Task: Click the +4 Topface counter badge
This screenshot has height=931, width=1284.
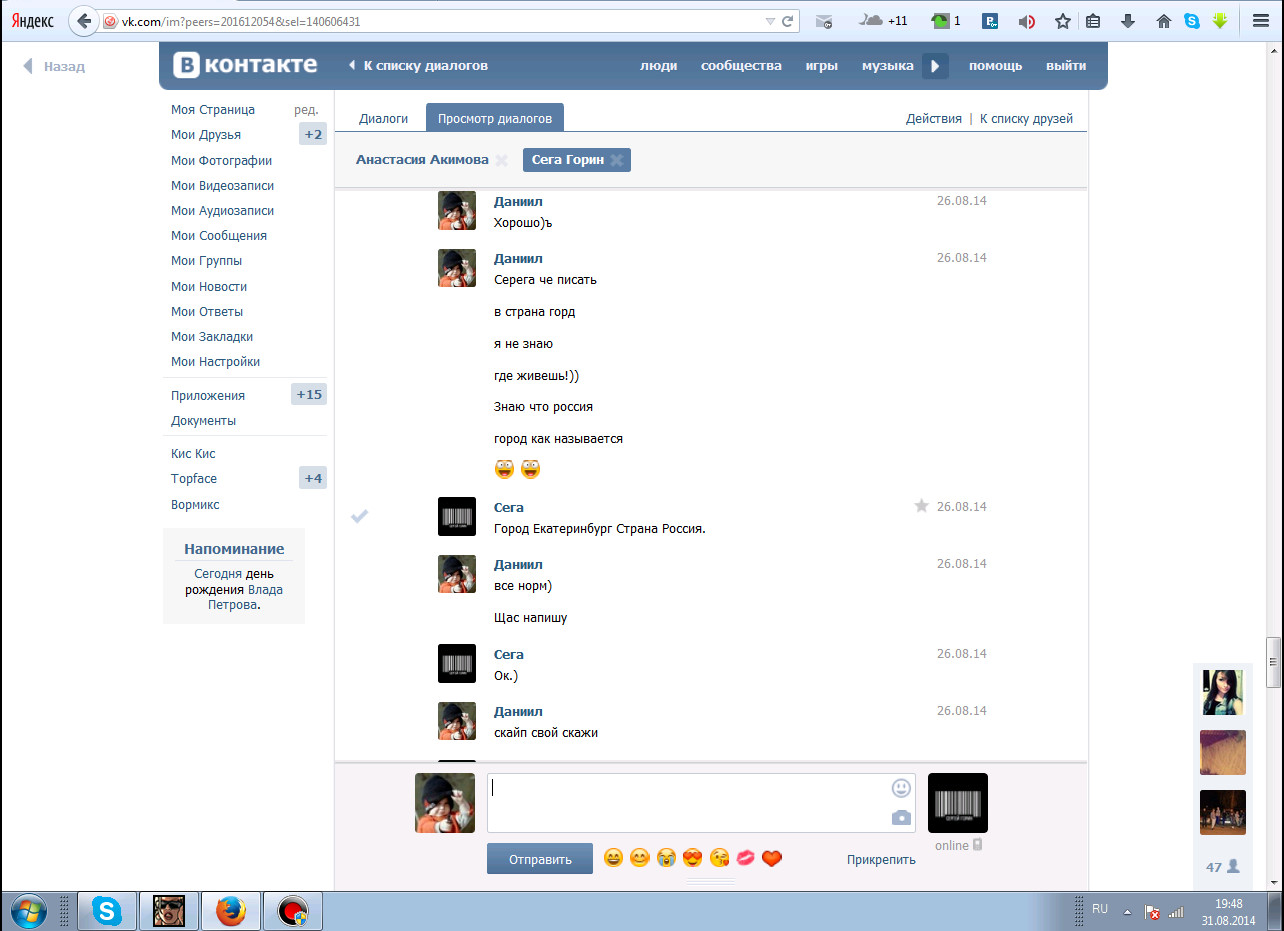Action: 313,478
